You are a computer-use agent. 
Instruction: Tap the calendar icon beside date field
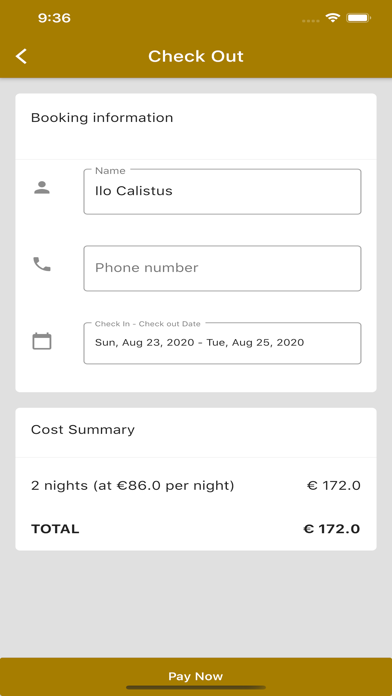click(42, 341)
